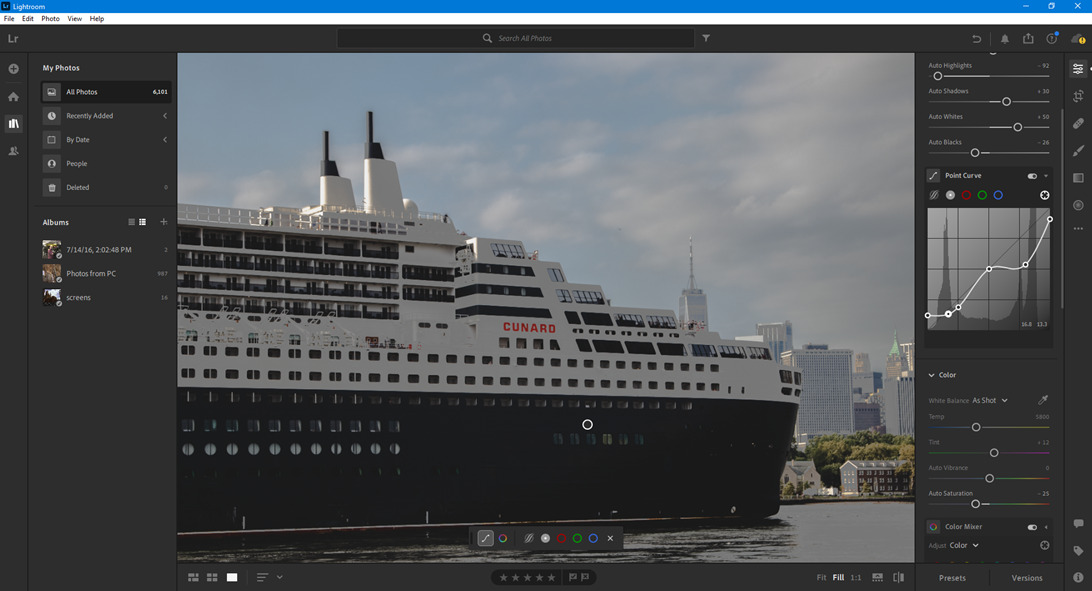Viewport: 1092px width, 591px height.
Task: Click the Point Curve icon in floating toolbar
Action: click(x=485, y=538)
